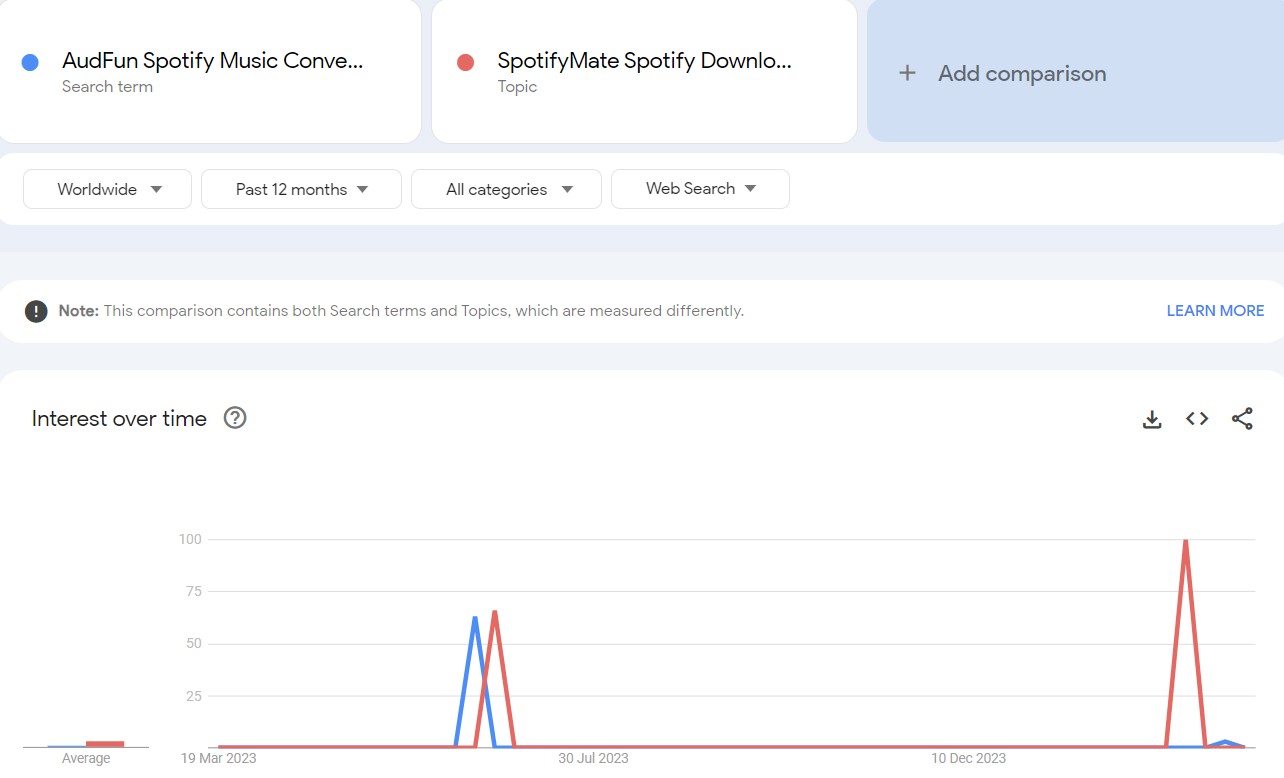Share the Interest over time chart
This screenshot has height=778, width=1284.
1242,419
